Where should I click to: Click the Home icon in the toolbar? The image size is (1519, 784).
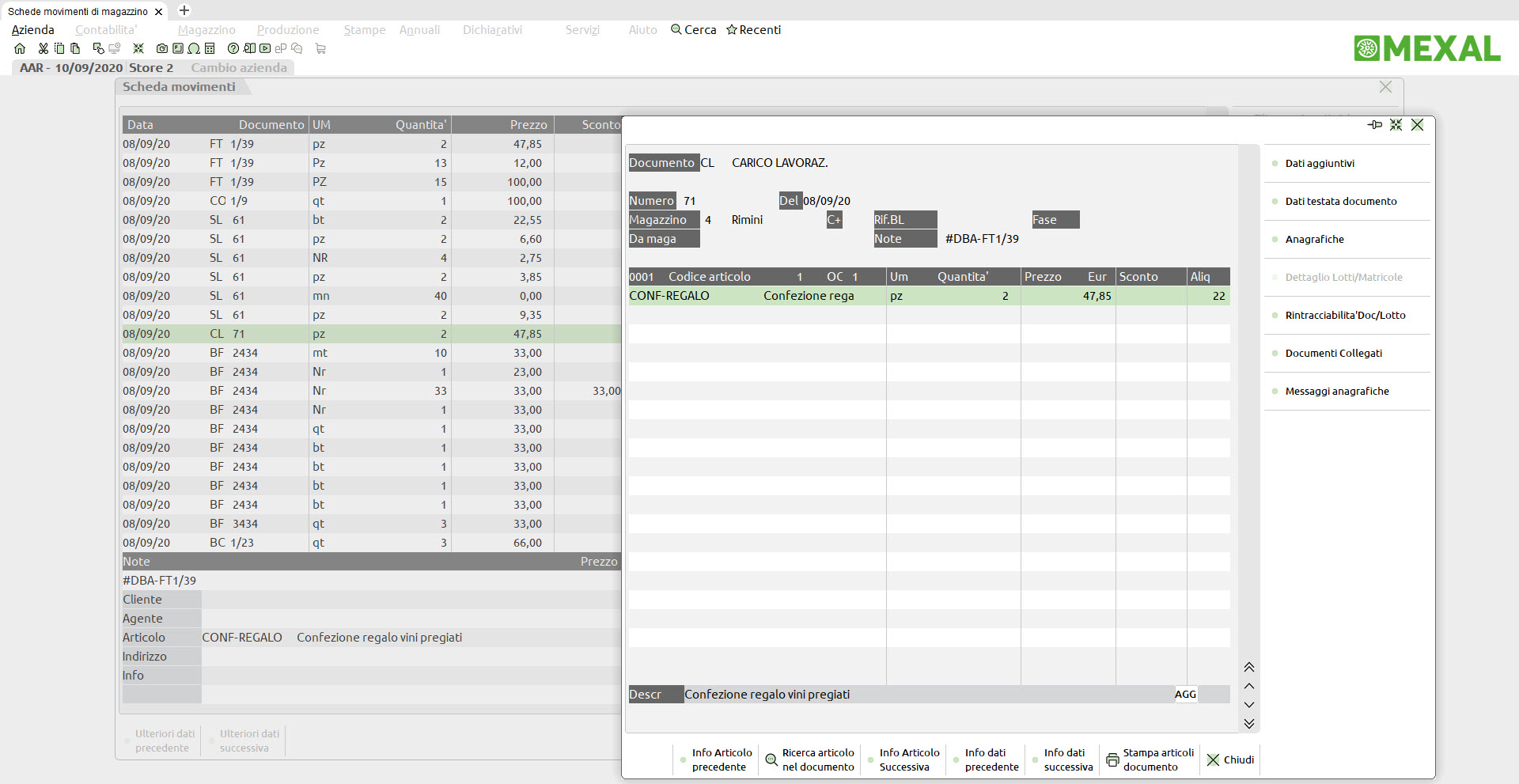pyautogui.click(x=20, y=48)
